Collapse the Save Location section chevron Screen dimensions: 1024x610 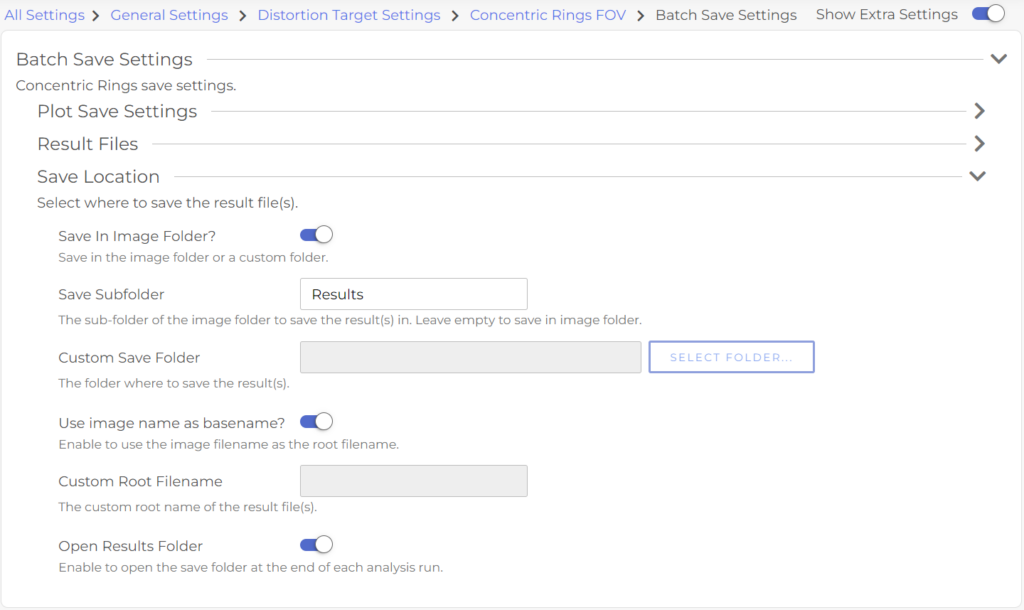[x=978, y=176]
